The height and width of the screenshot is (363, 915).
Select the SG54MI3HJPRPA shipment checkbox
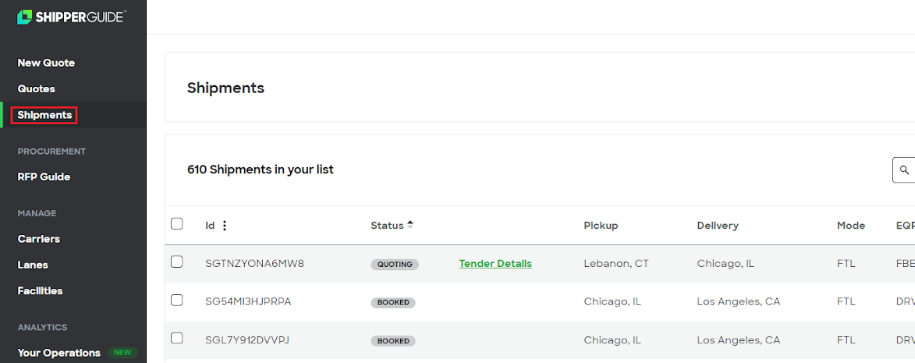(177, 301)
